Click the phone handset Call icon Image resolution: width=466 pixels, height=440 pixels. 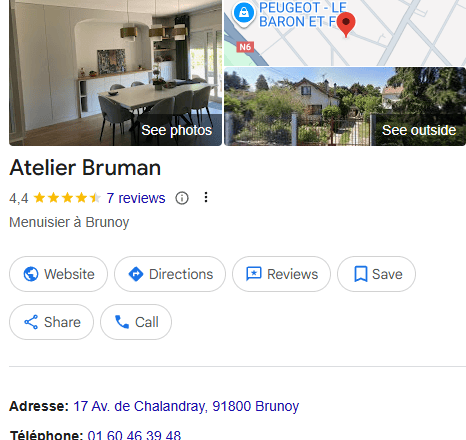point(122,322)
